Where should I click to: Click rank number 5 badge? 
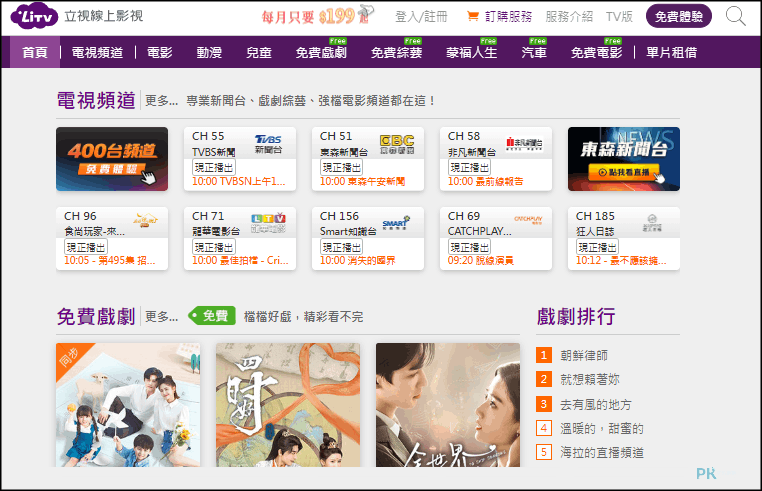click(x=544, y=452)
